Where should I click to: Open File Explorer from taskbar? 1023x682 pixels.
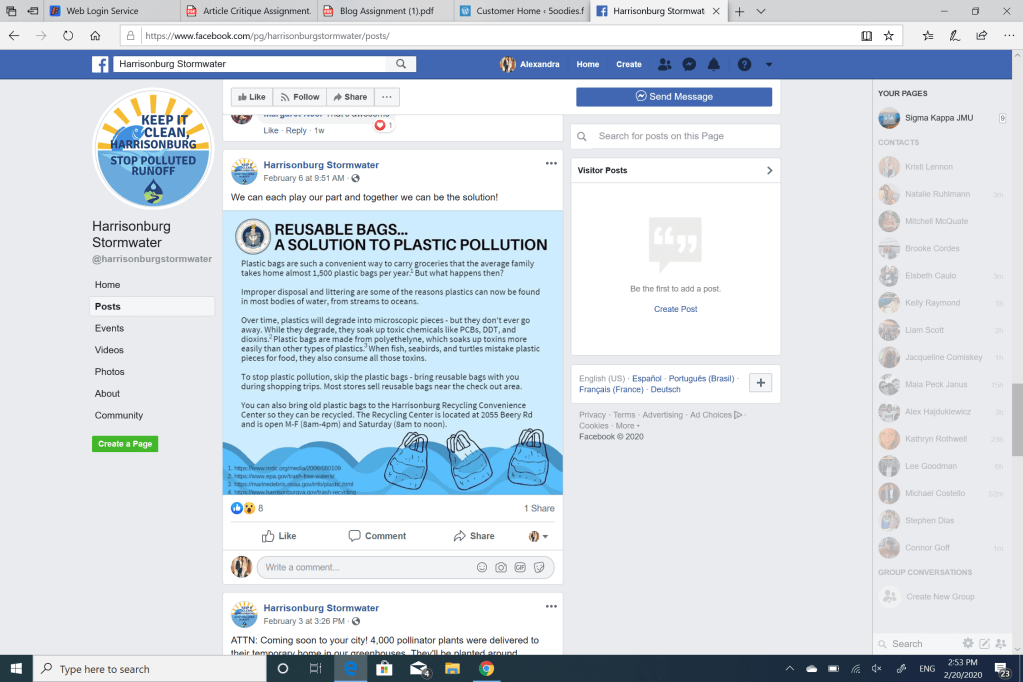pyautogui.click(x=452, y=668)
